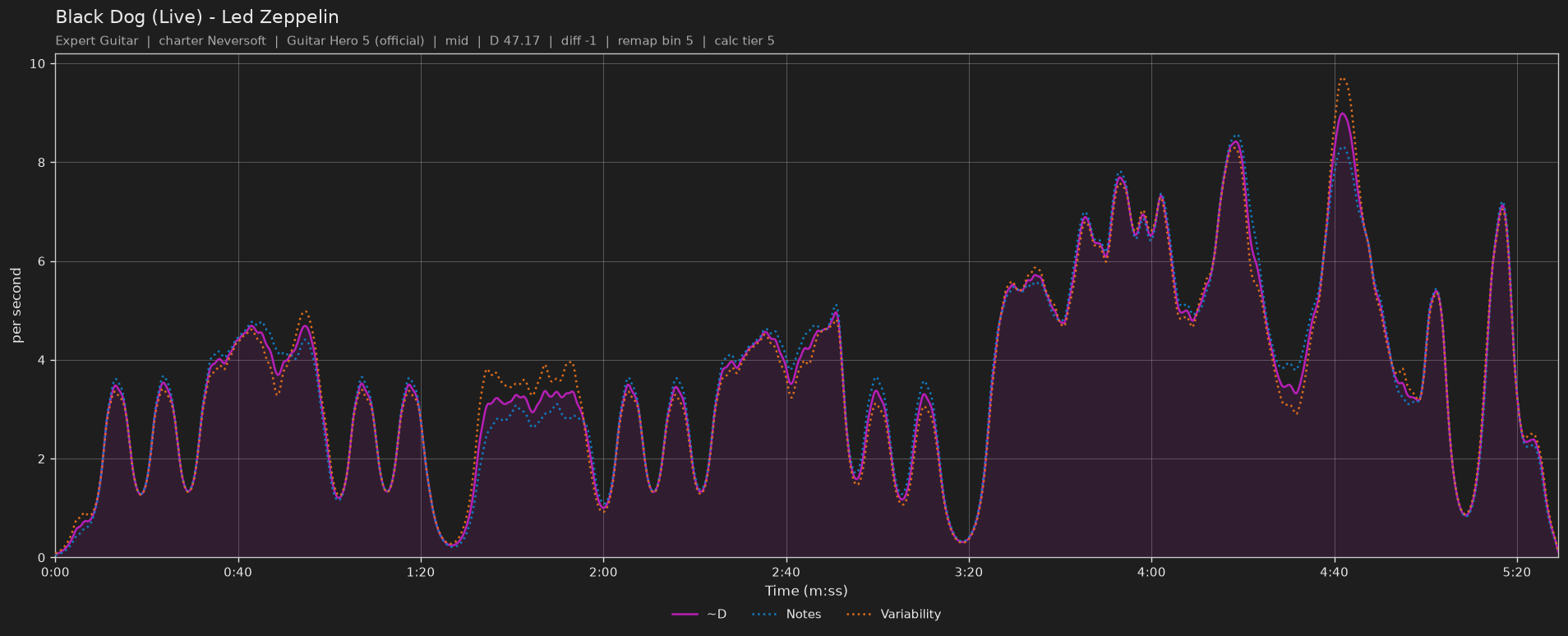Click the 3:20 x-axis tick label
Screen dimensions: 1568x636
(969, 573)
